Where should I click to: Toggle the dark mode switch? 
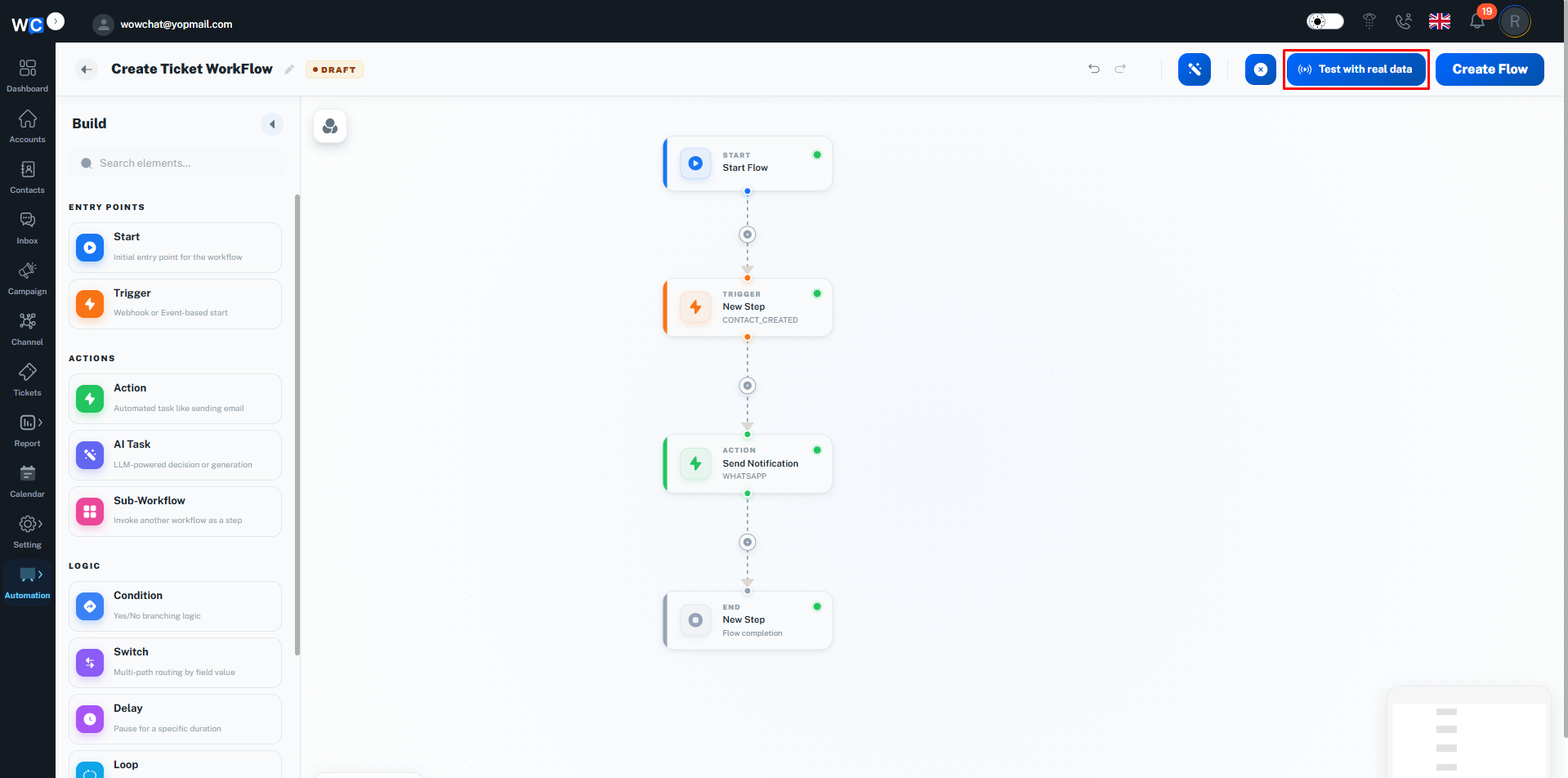tap(1325, 21)
